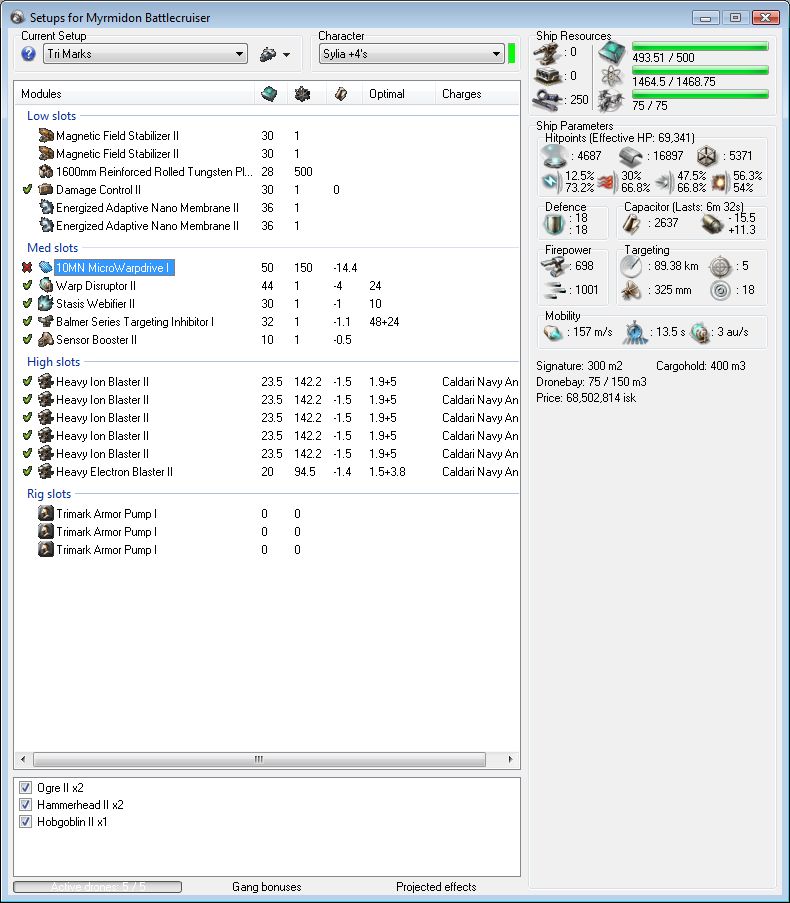Viewport: 790px width, 903px height.
Task: Open the setup help question-mark icon
Action: coord(28,54)
